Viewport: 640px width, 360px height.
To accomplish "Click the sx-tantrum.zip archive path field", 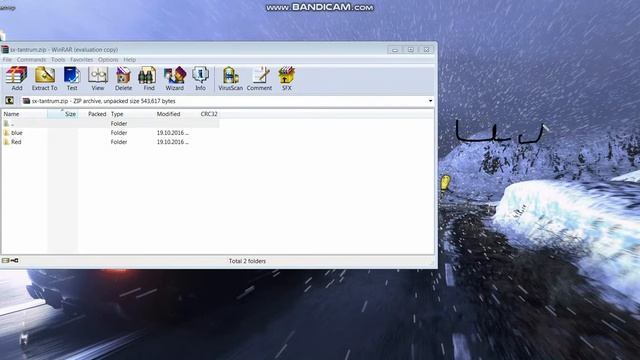I will [227, 101].
